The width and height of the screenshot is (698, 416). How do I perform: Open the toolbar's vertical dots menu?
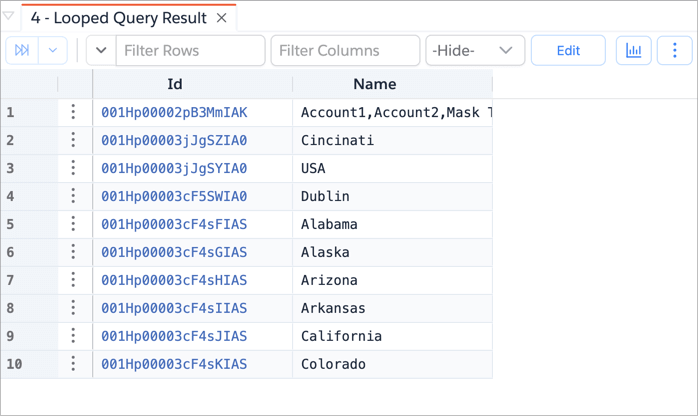pos(675,51)
